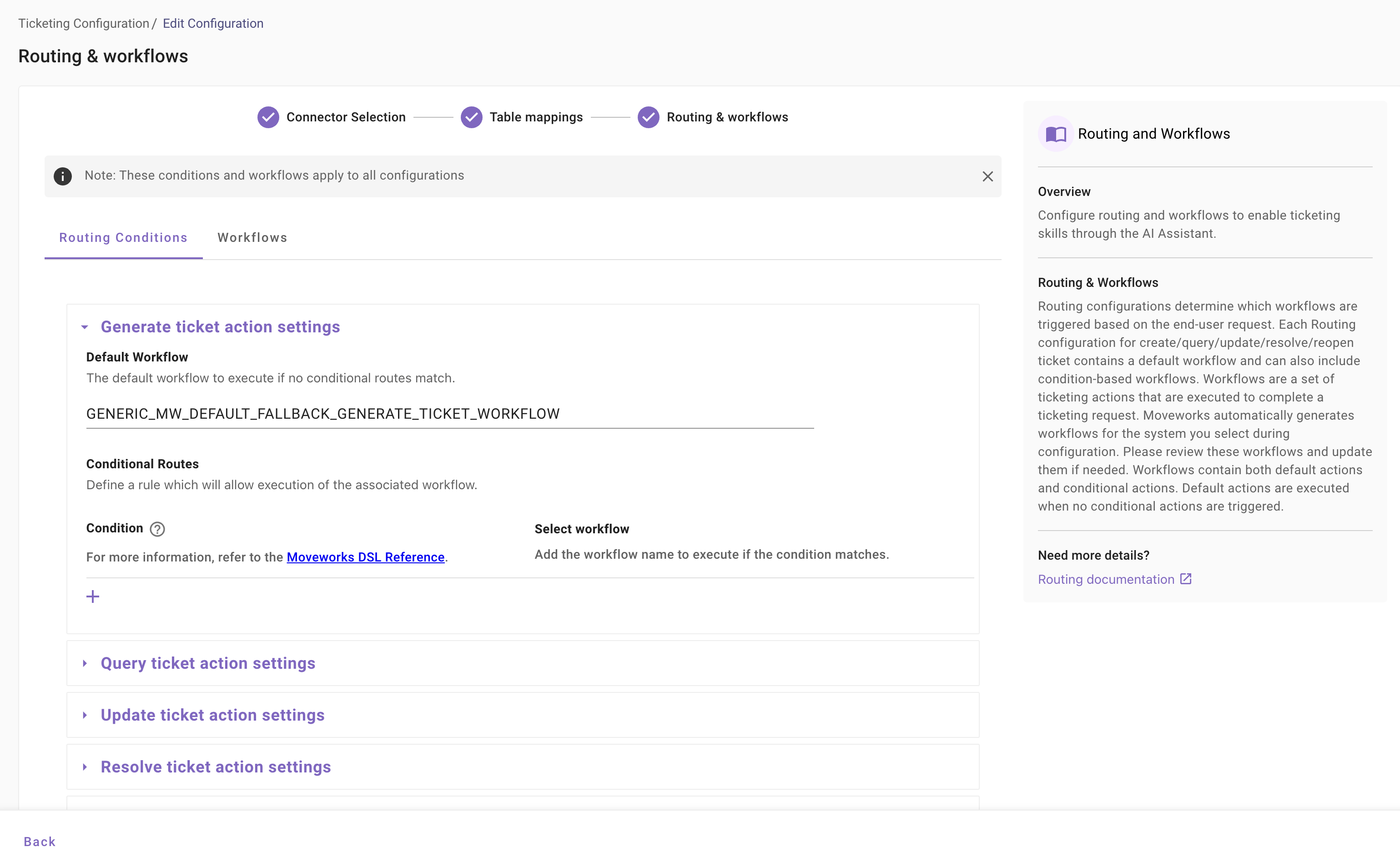This screenshot has height=852, width=1400.
Task: Click the book icon beside Routing and Workflows
Action: coord(1056,134)
